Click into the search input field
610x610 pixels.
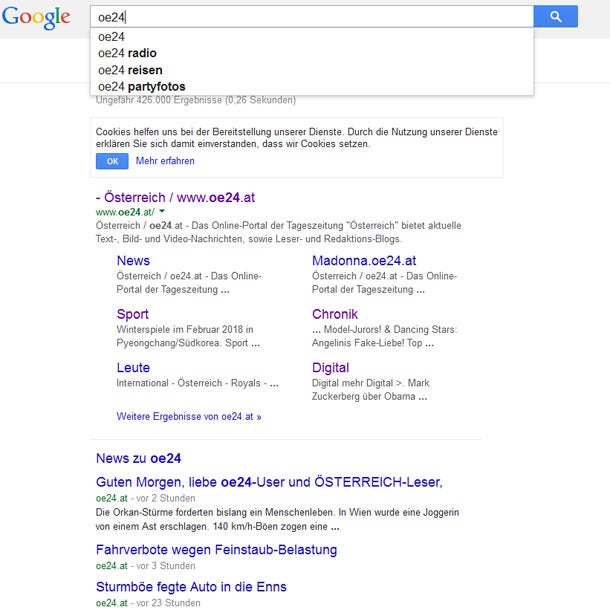(310, 17)
